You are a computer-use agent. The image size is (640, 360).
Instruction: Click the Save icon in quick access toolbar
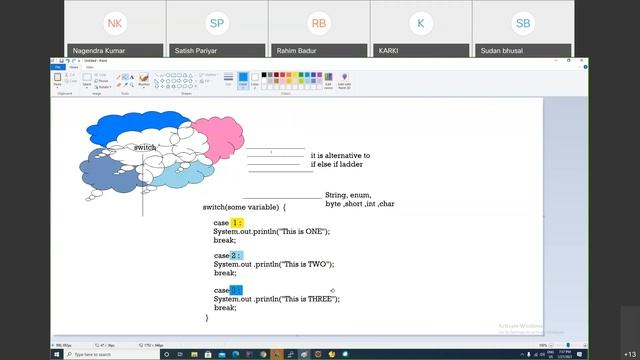pos(62,60)
